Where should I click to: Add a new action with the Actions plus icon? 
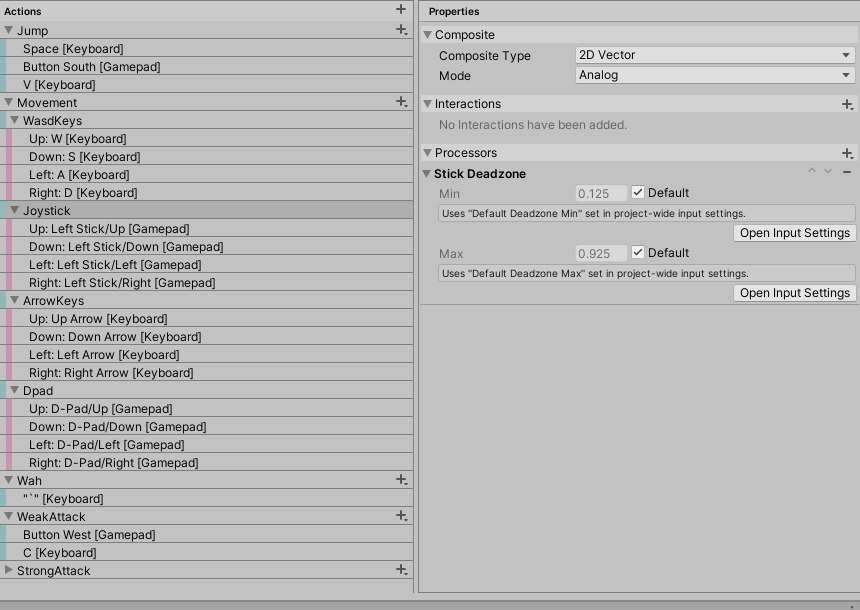coord(401,9)
